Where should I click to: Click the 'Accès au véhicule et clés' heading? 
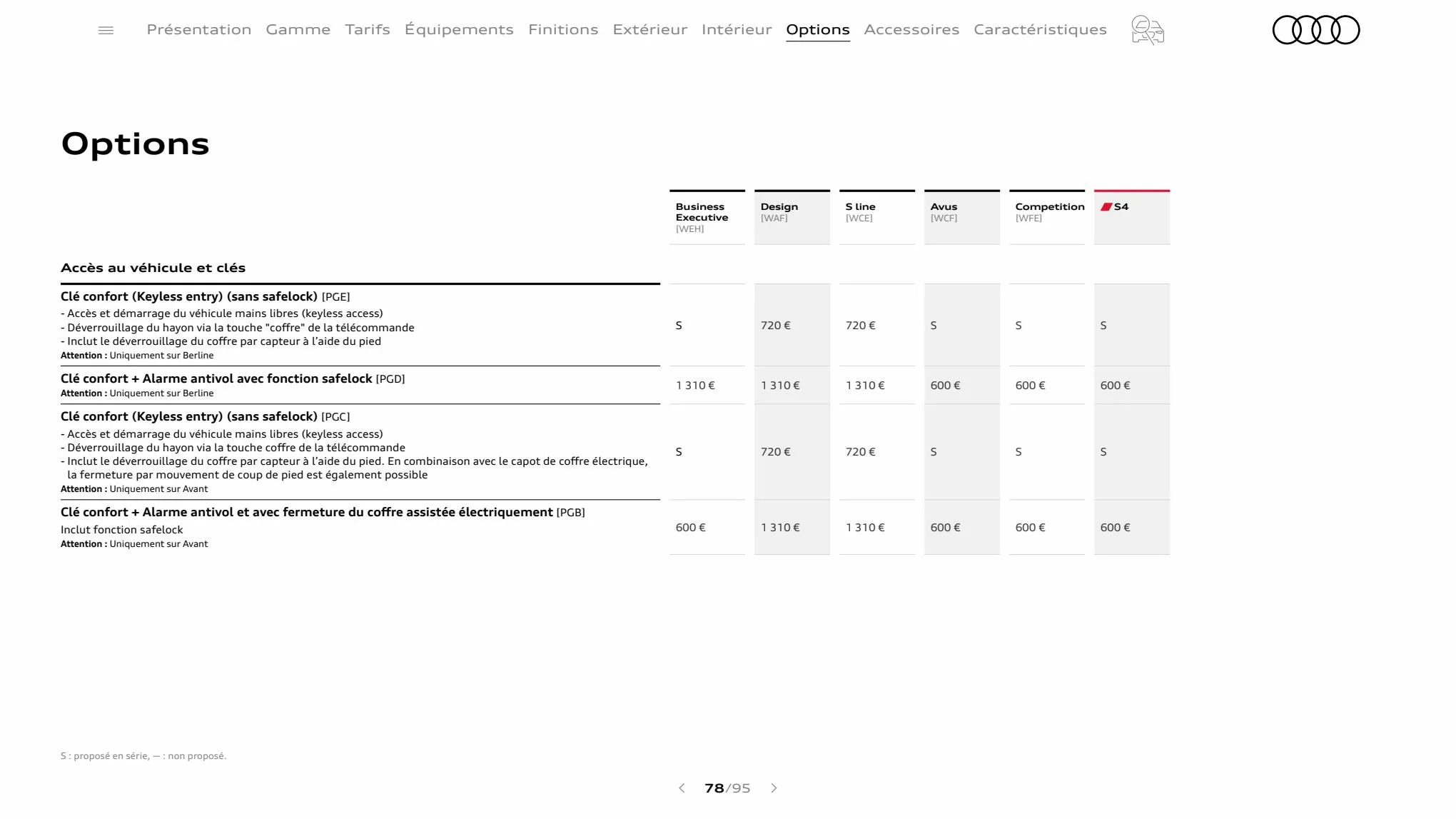[153, 268]
